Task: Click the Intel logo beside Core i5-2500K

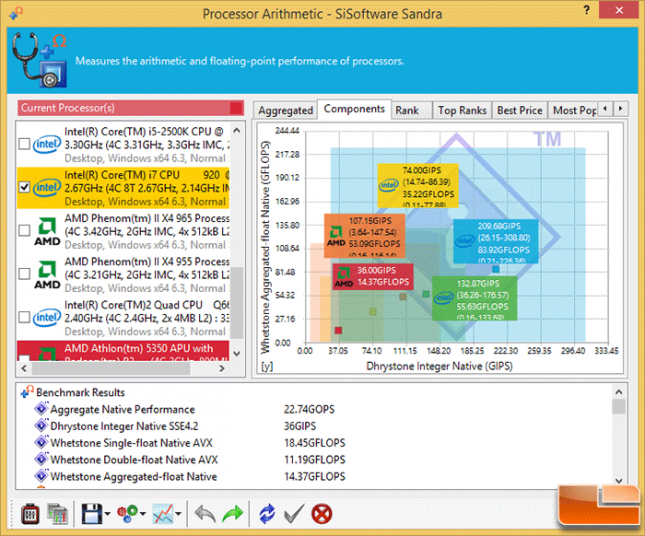Action: click(x=47, y=144)
